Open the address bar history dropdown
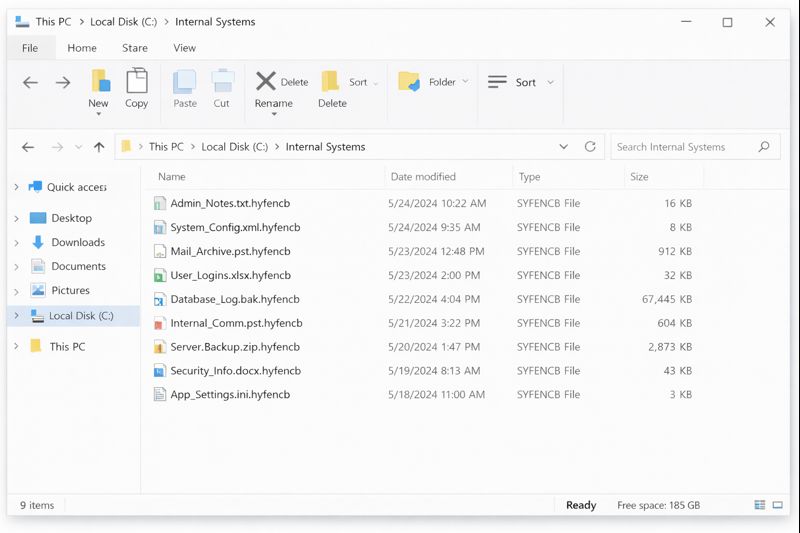The image size is (800, 533). click(x=564, y=147)
